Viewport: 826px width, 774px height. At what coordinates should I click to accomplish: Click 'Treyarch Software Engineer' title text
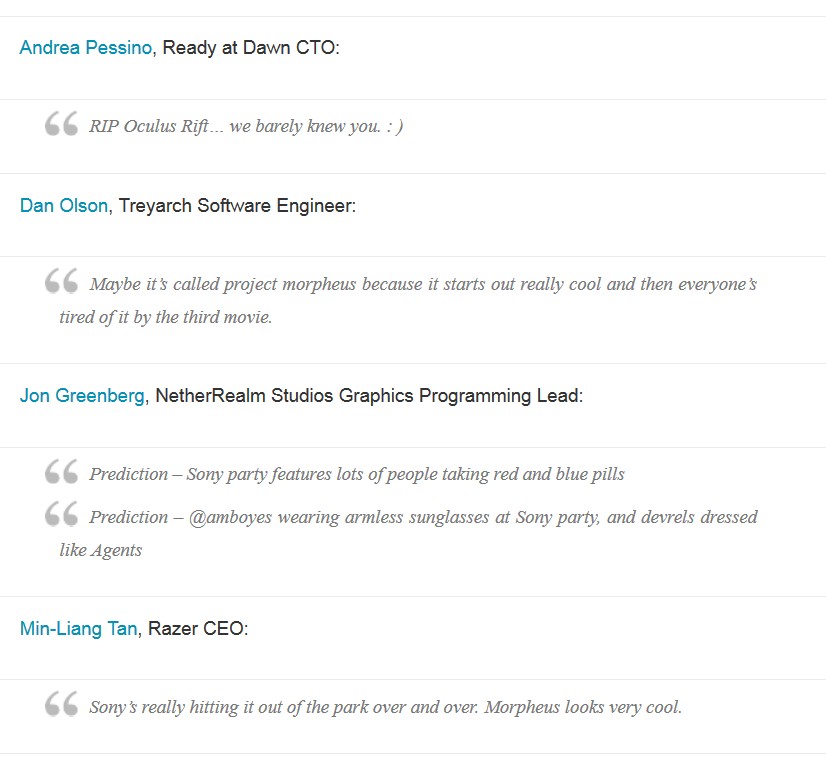[x=237, y=206]
